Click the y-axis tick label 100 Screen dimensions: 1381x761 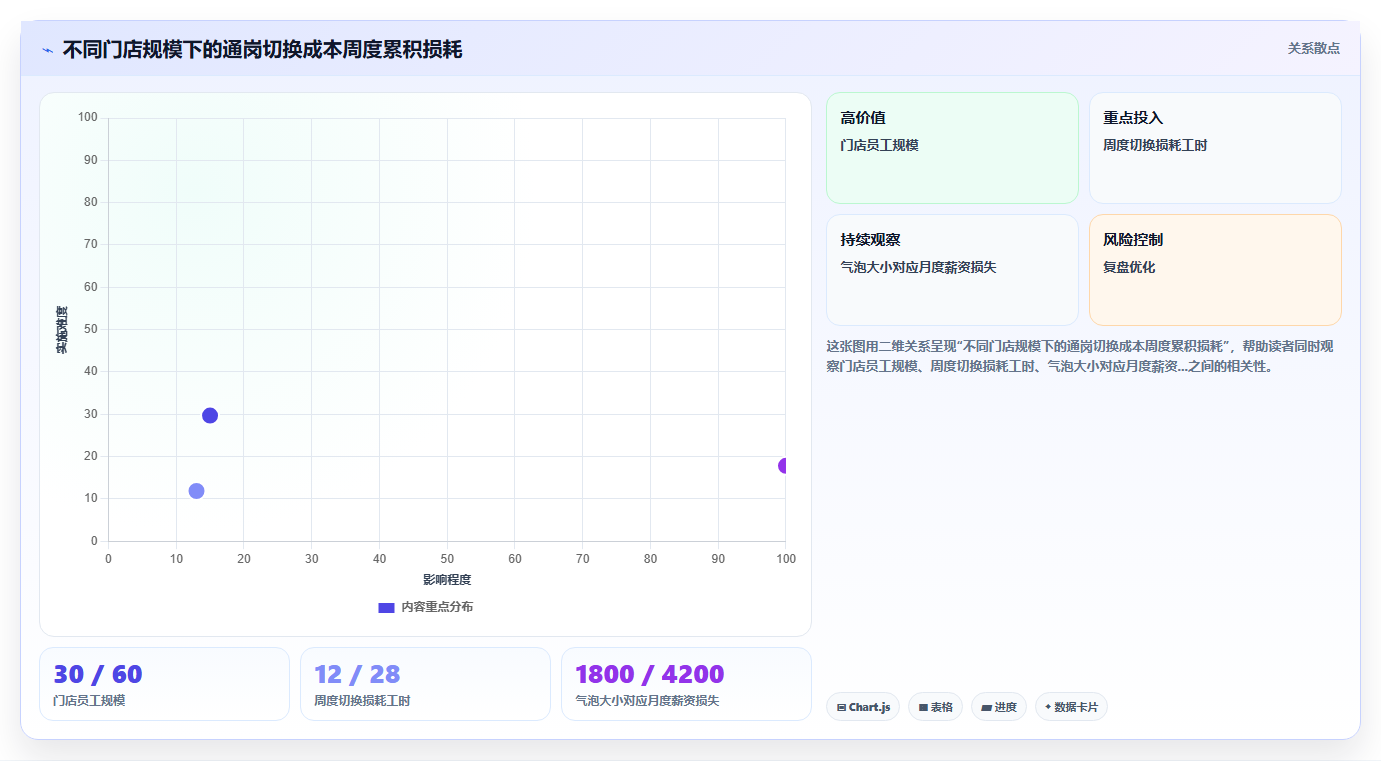pyautogui.click(x=88, y=118)
